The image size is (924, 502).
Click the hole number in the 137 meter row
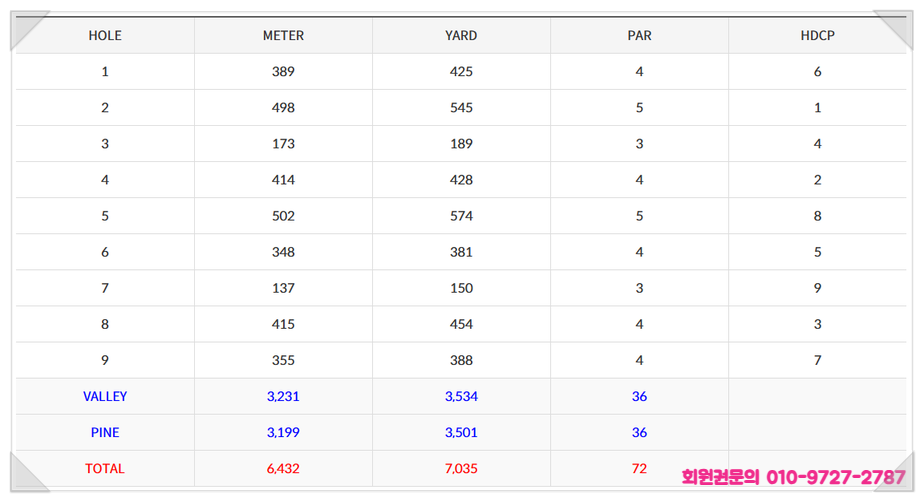tap(105, 288)
